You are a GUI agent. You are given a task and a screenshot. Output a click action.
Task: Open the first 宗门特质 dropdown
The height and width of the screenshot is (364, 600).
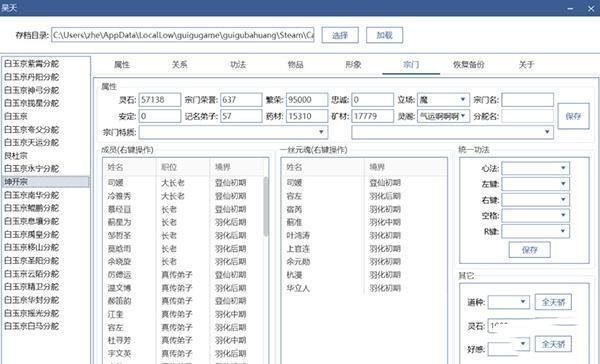(233, 132)
